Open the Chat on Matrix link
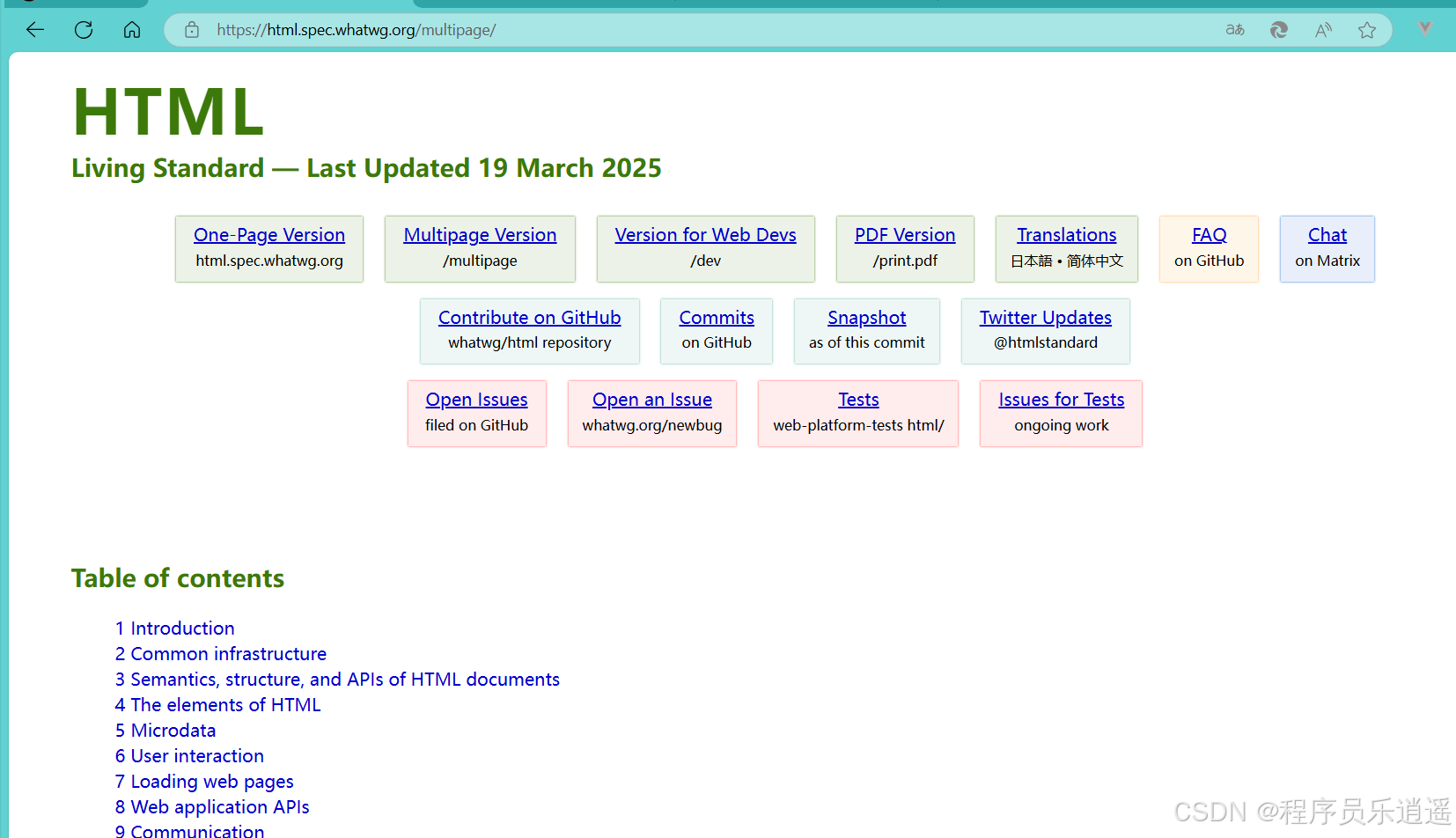 click(x=1327, y=235)
